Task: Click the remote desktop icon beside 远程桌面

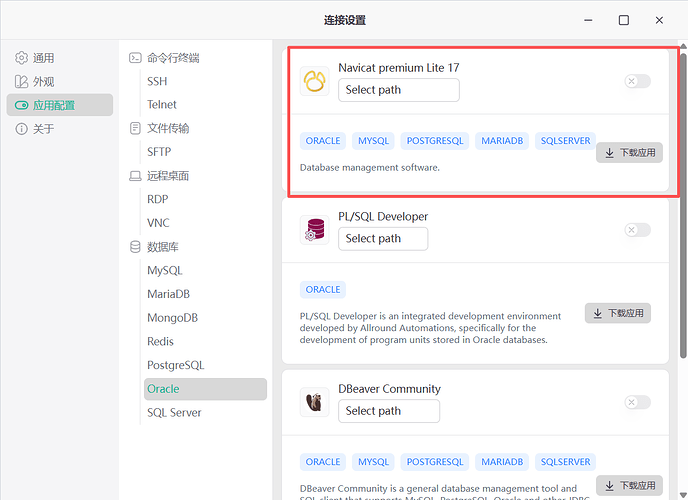Action: (x=135, y=176)
